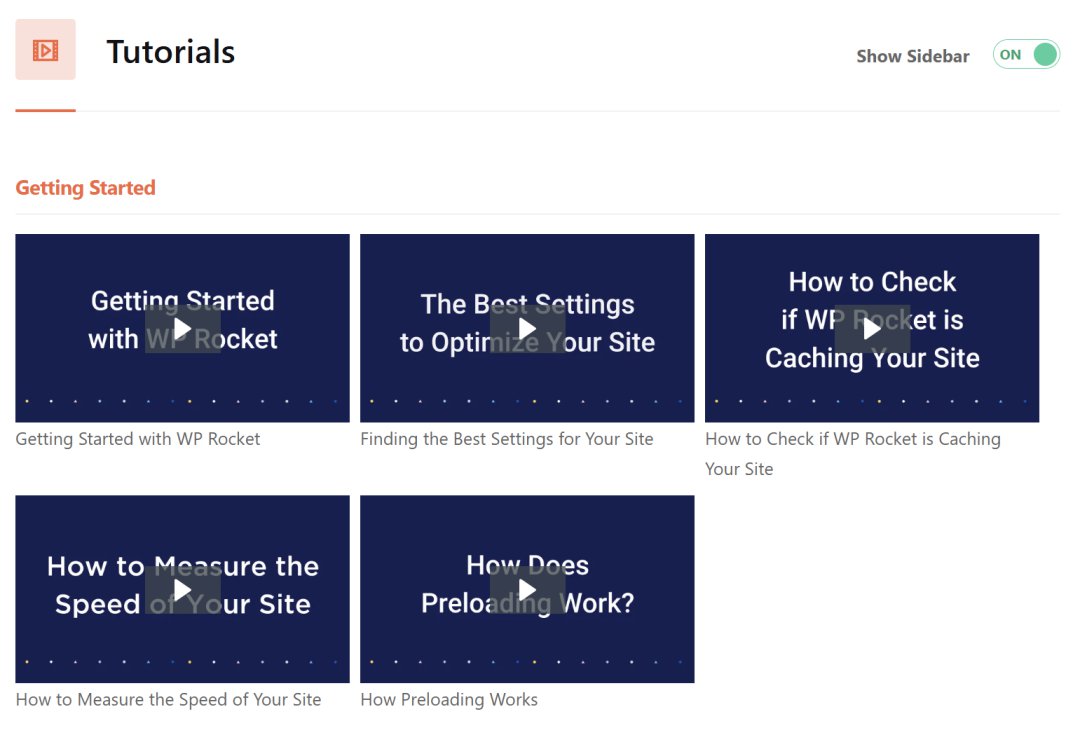1080x742 pixels.
Task: Select the "How Does Preloading Work?" thumbnail
Action: pyautogui.click(x=527, y=589)
